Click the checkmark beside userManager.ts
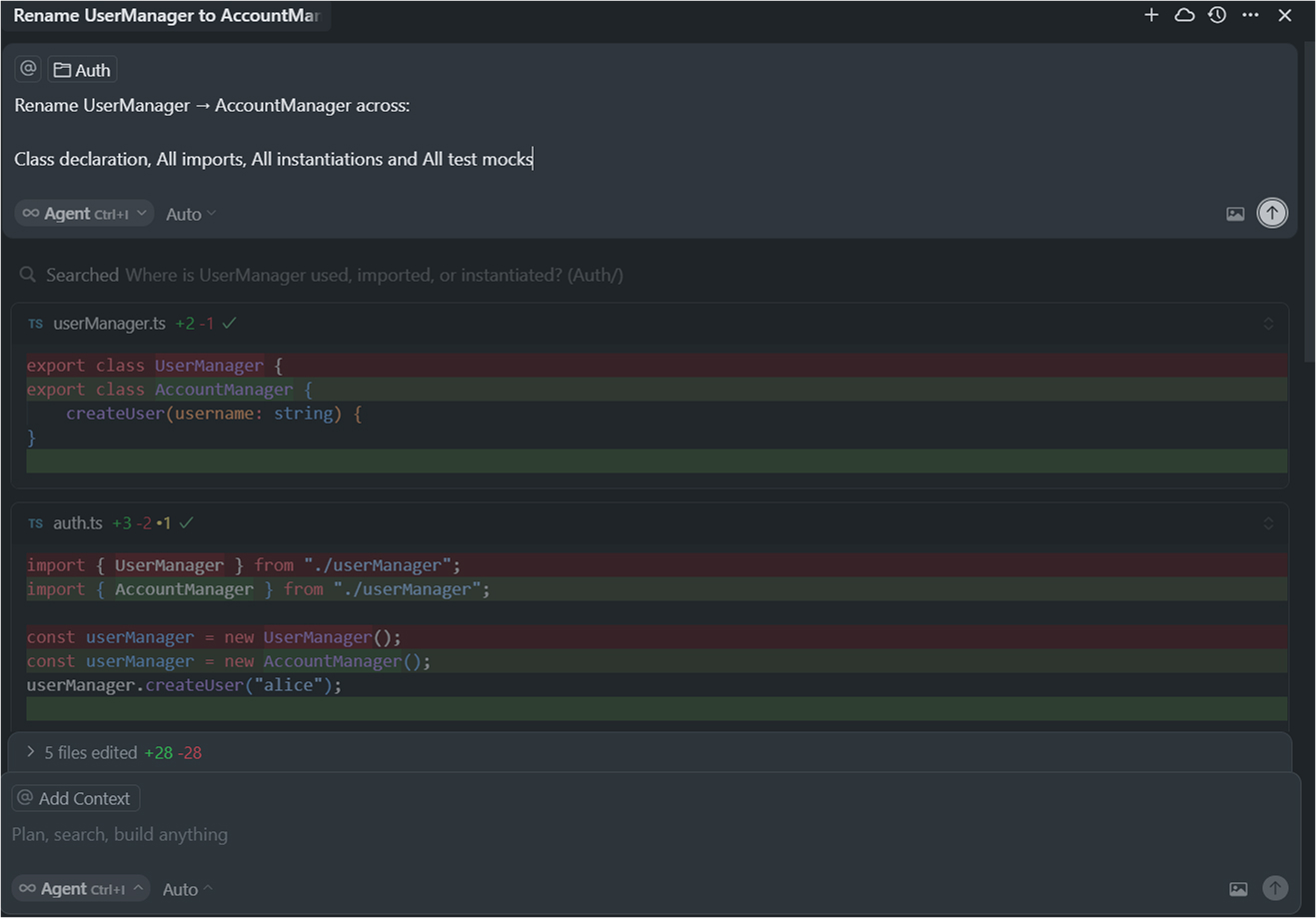The width and height of the screenshot is (1316, 918). pyautogui.click(x=230, y=323)
